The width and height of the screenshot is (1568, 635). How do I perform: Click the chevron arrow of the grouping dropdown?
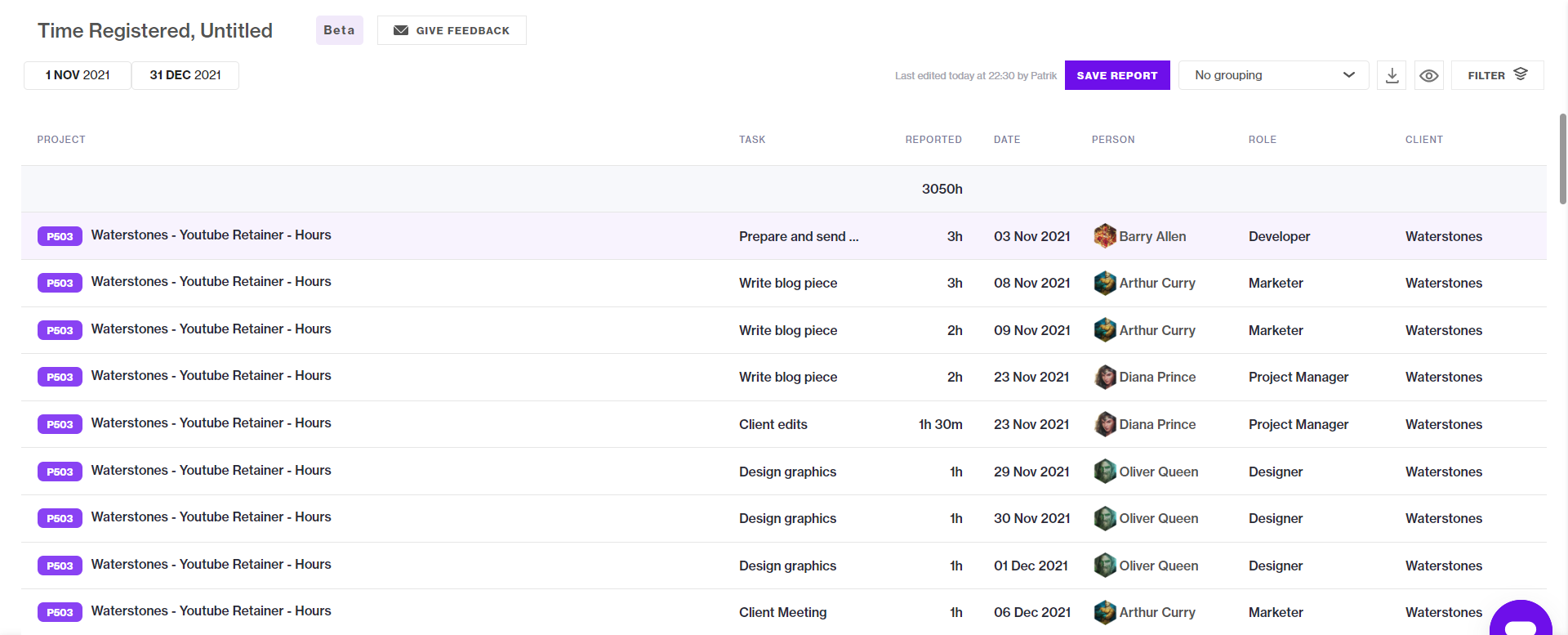click(x=1349, y=75)
